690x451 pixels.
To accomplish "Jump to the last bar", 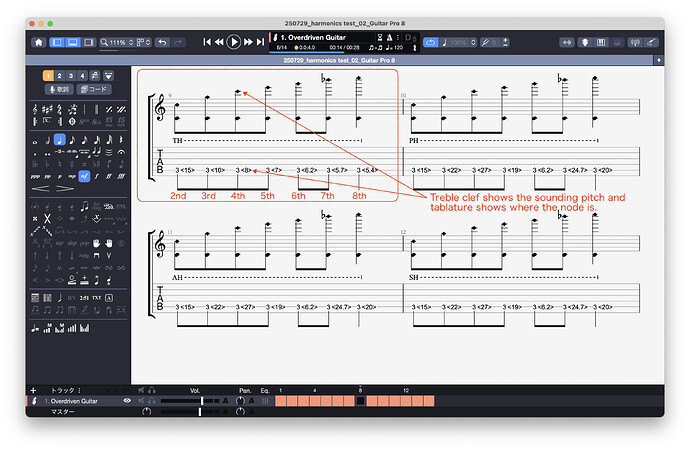I will coord(261,42).
